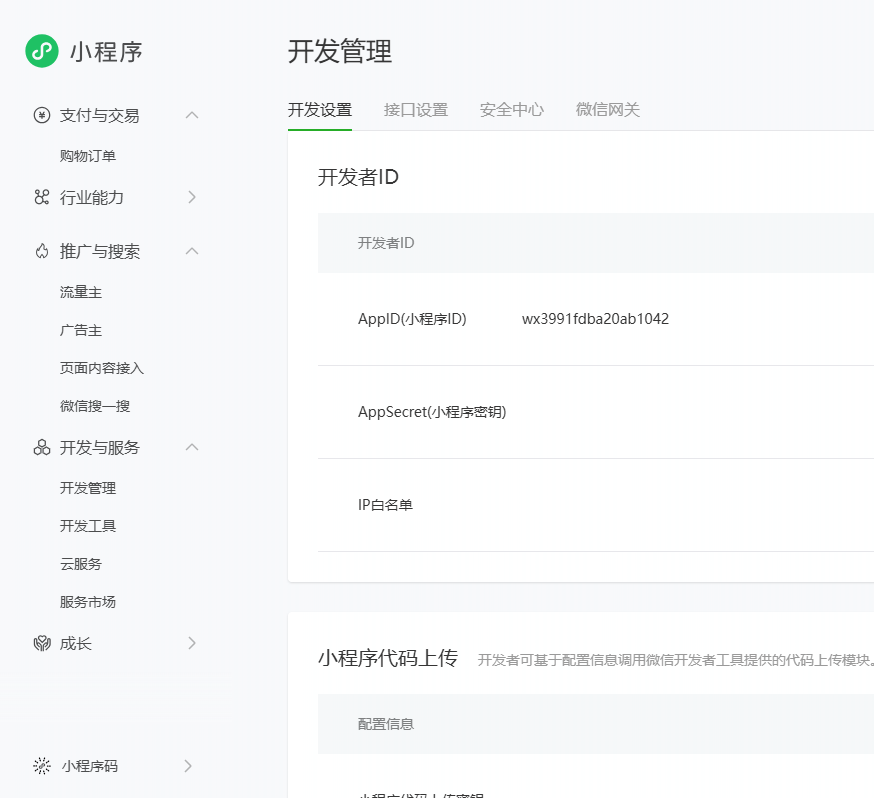Screen dimensions: 874x798
Task: Click the 开发者ID section heading
Action: (358, 177)
